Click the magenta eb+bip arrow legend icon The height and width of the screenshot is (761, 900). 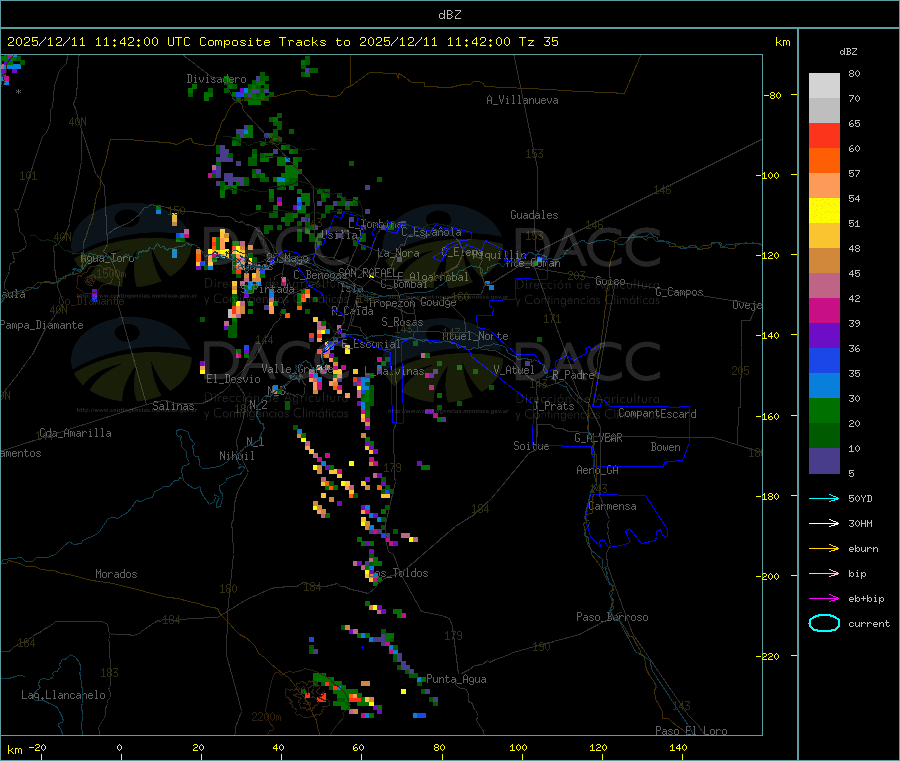pos(824,599)
